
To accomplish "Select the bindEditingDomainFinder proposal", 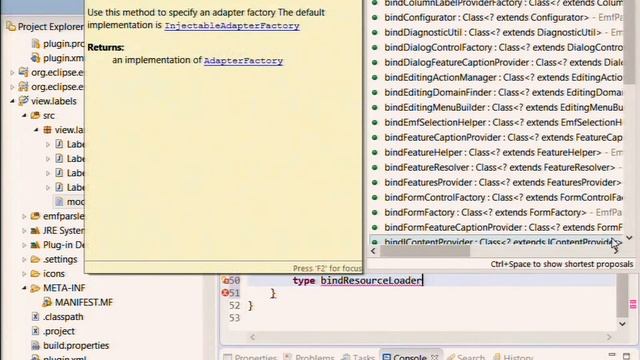I will (x=497, y=93).
